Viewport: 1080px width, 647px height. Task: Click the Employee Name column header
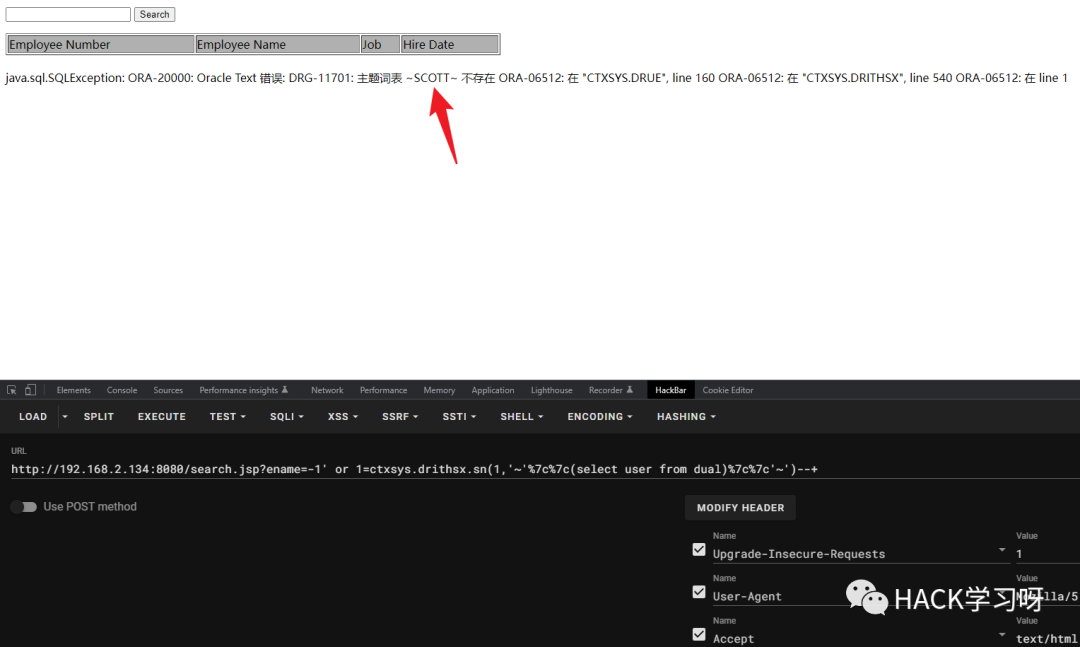tap(278, 45)
